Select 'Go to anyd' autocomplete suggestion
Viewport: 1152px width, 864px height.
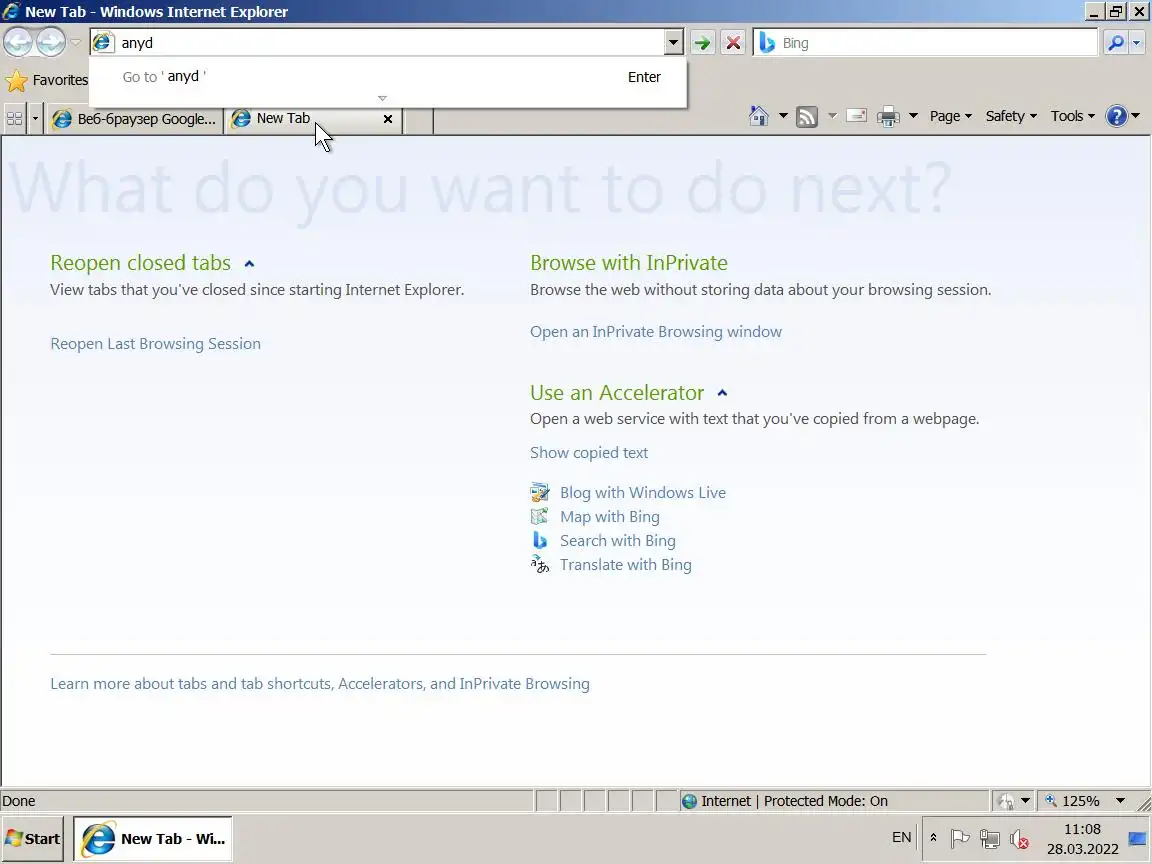pos(388,76)
